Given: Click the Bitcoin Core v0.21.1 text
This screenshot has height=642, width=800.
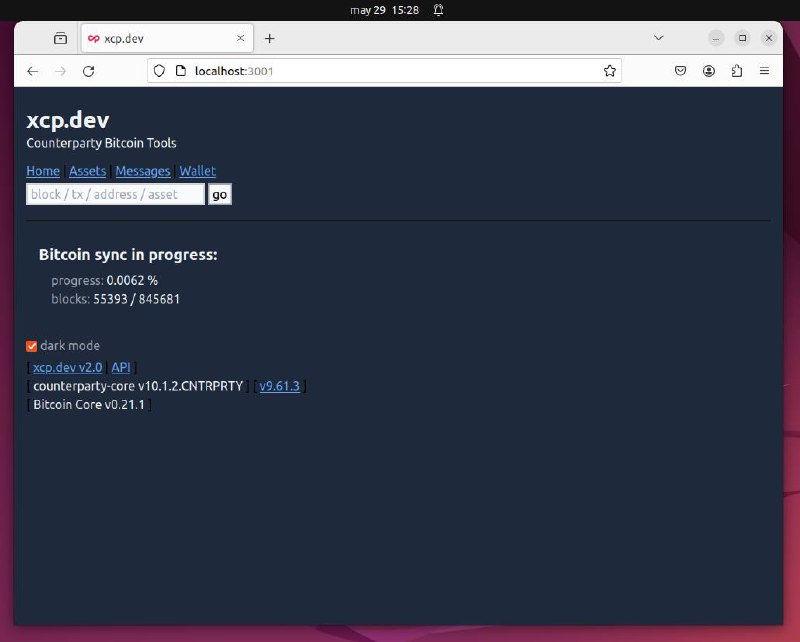Looking at the screenshot, I should click(89, 405).
